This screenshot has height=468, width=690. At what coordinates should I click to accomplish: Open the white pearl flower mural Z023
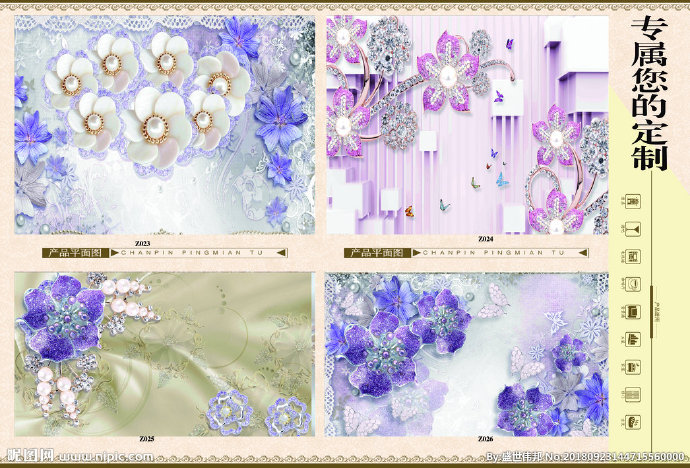point(165,125)
